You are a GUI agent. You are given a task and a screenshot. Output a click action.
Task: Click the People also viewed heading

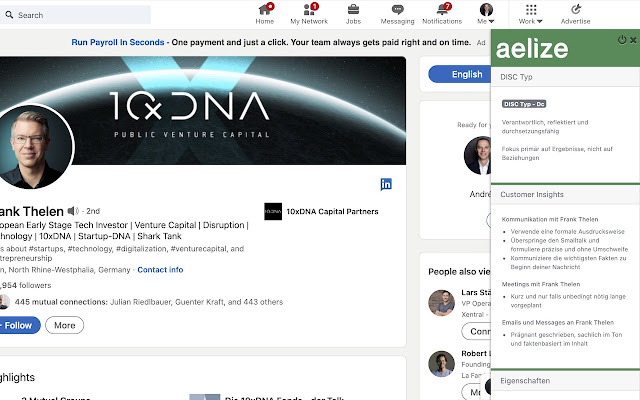(460, 271)
